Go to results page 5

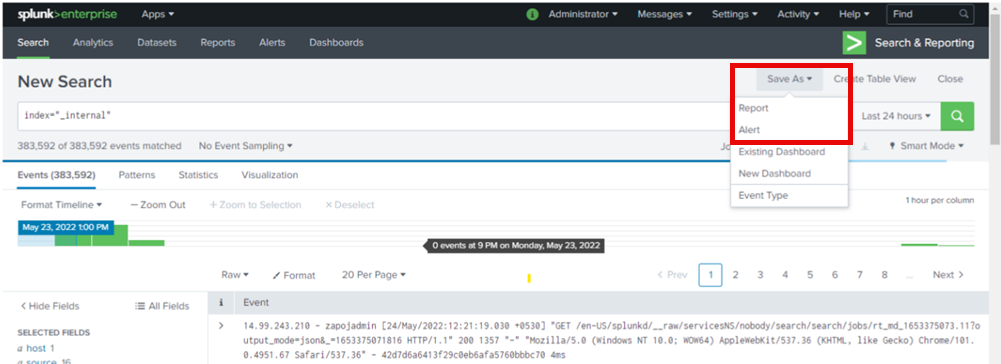pyautogui.click(x=810, y=275)
